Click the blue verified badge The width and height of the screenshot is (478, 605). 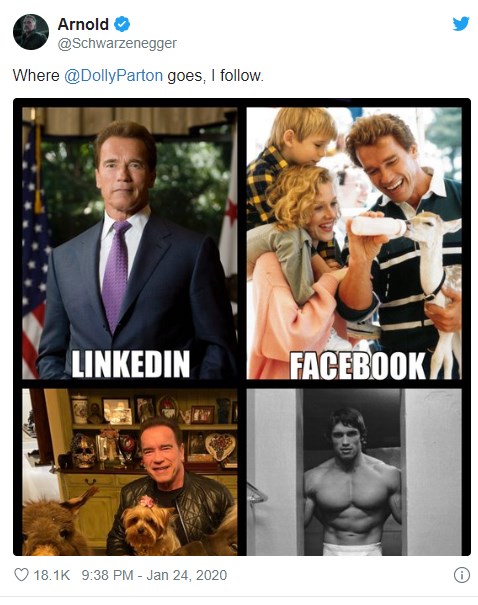pos(122,24)
